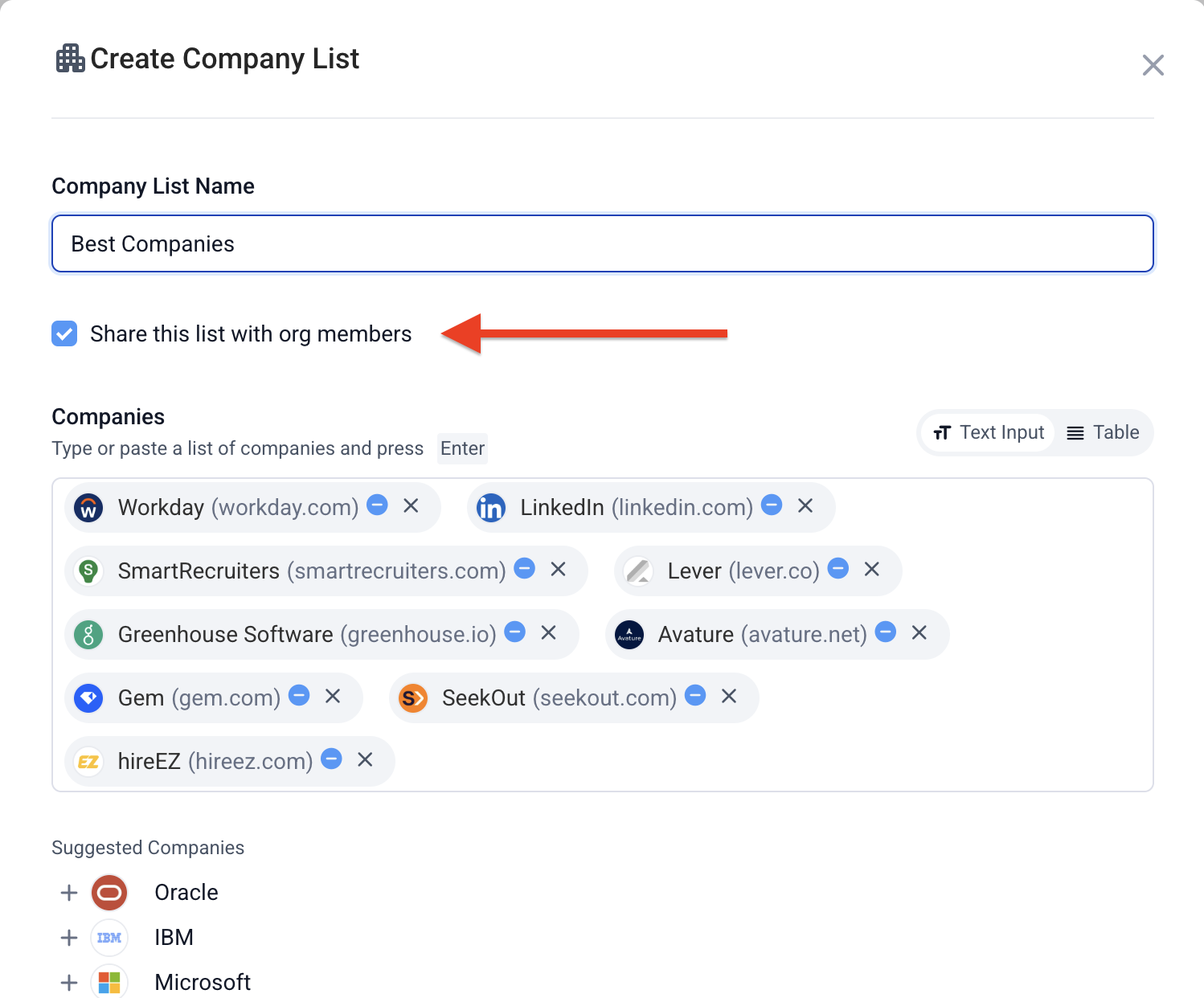Remove Gem from the companies list
The width and height of the screenshot is (1204, 998).
tap(333, 696)
